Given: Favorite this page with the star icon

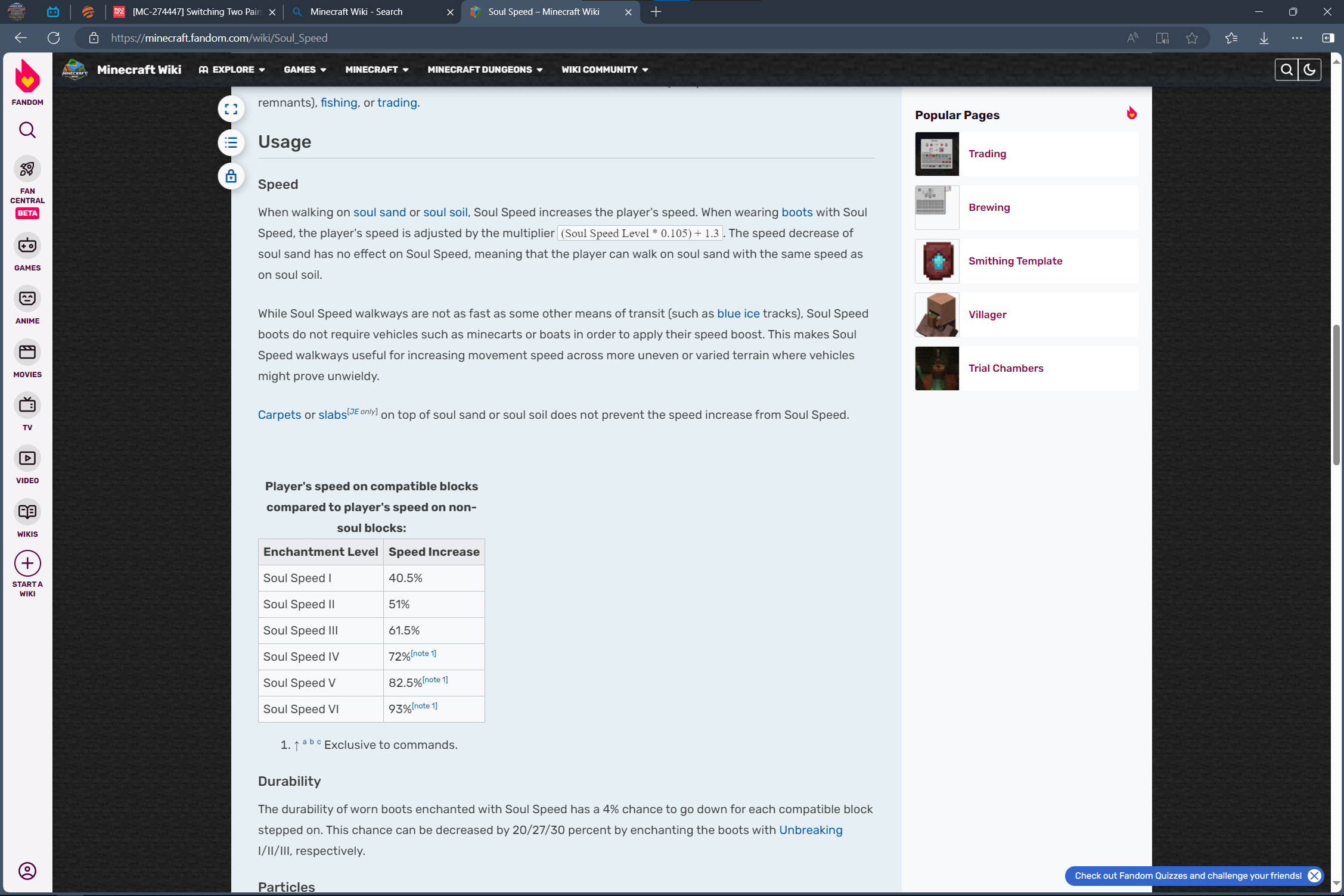Looking at the screenshot, I should tap(1192, 38).
